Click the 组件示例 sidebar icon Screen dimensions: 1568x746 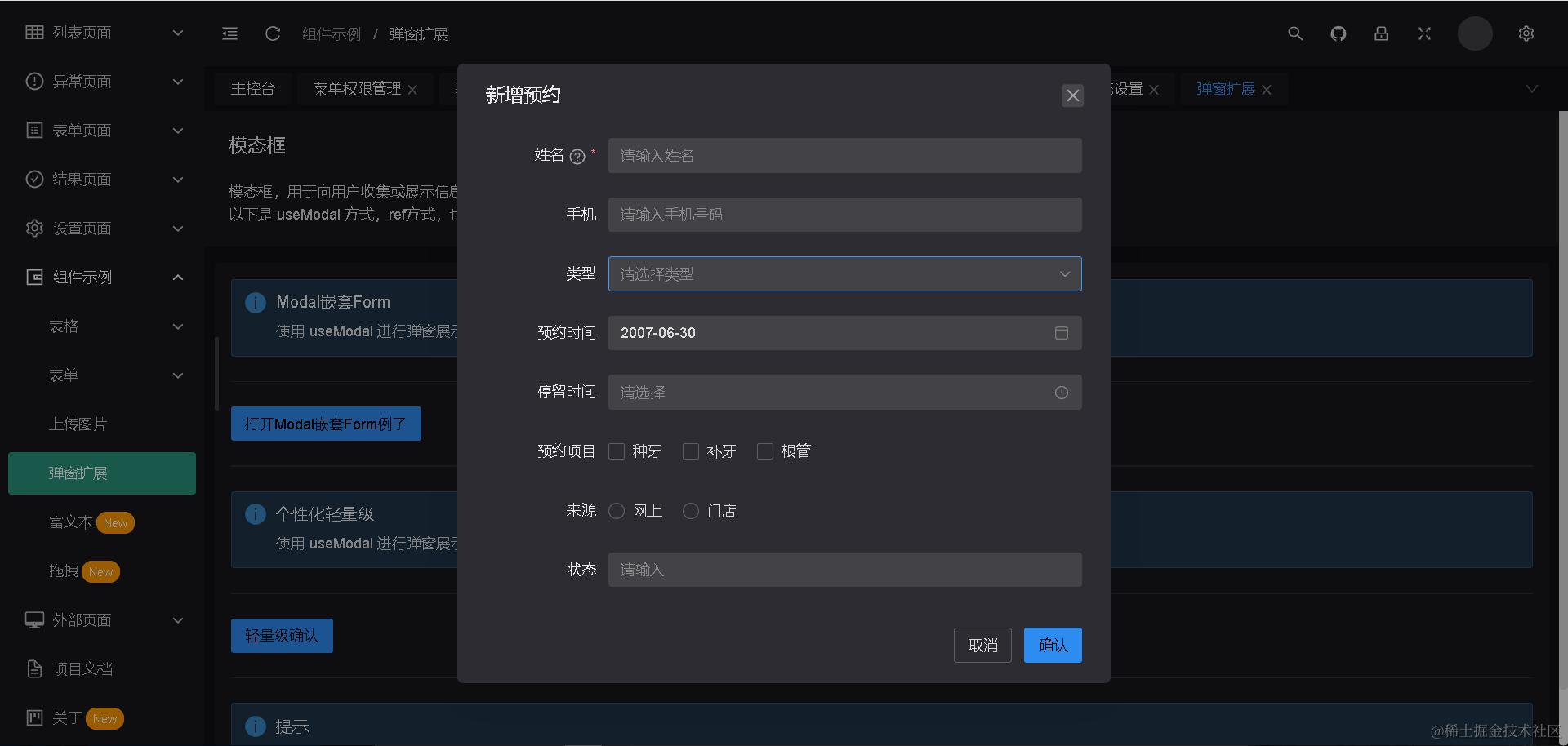34,277
